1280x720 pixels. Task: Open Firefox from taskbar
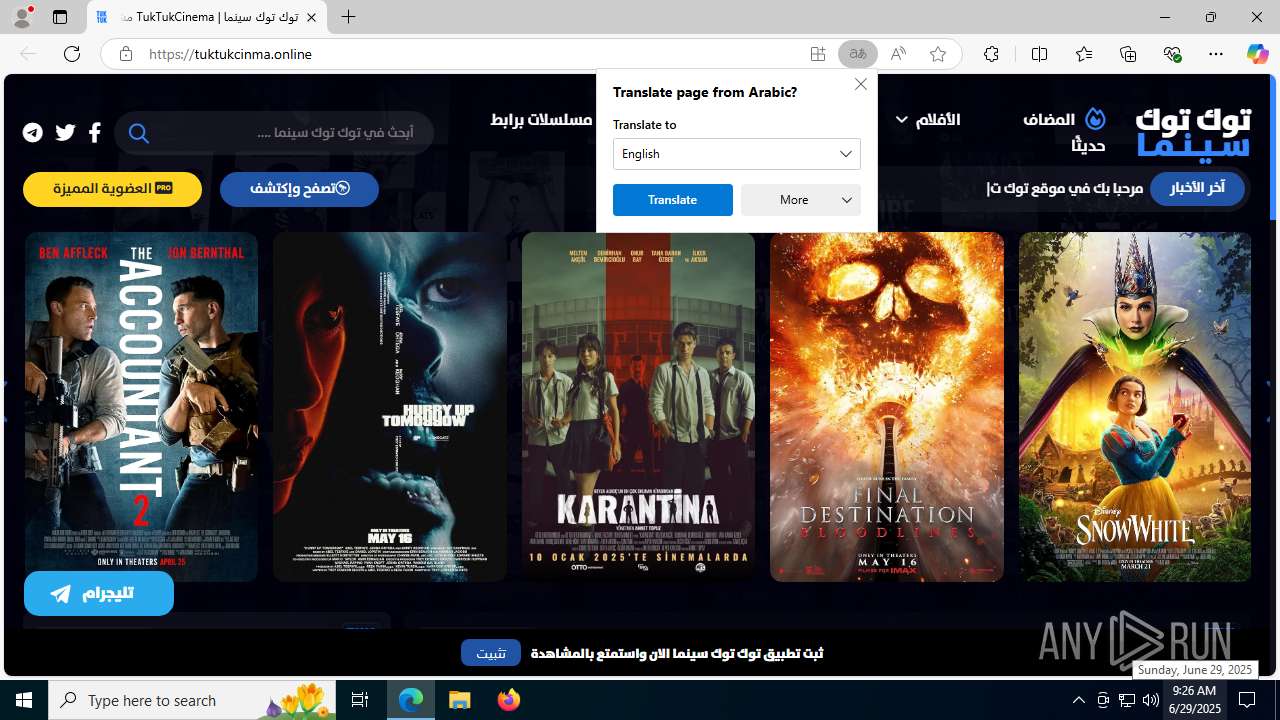pos(509,700)
